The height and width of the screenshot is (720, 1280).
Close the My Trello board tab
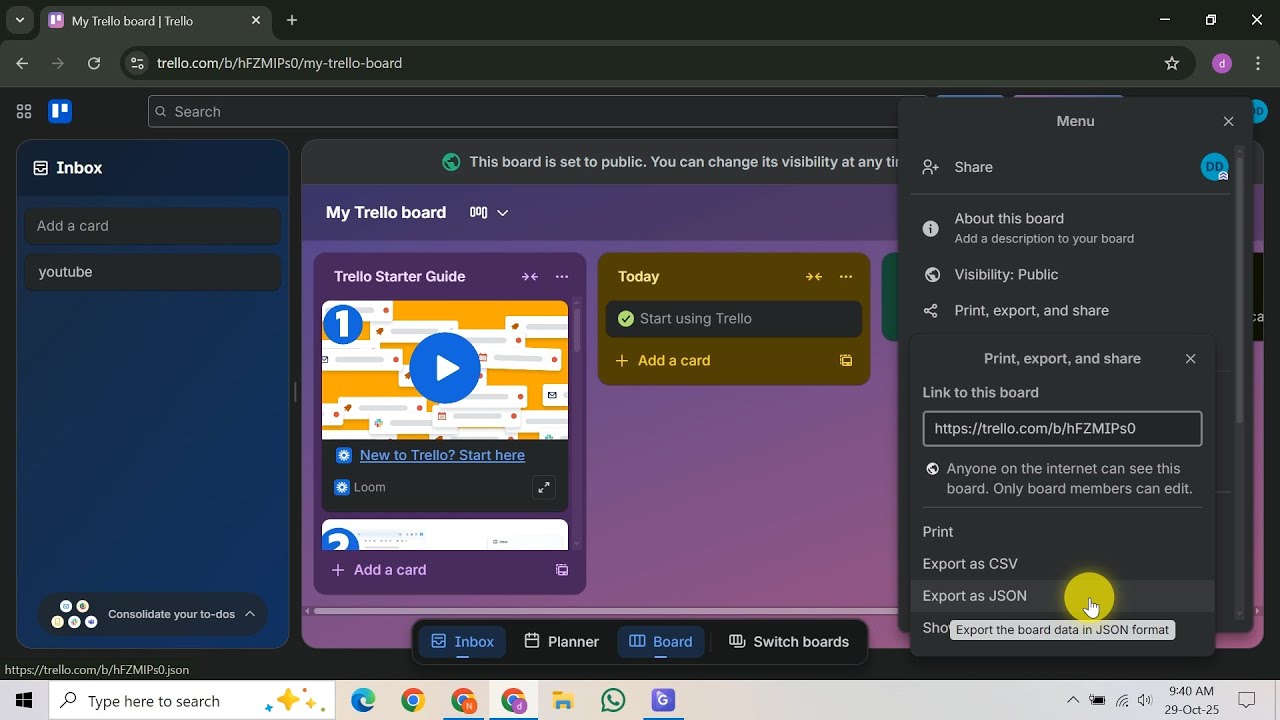tap(256, 20)
